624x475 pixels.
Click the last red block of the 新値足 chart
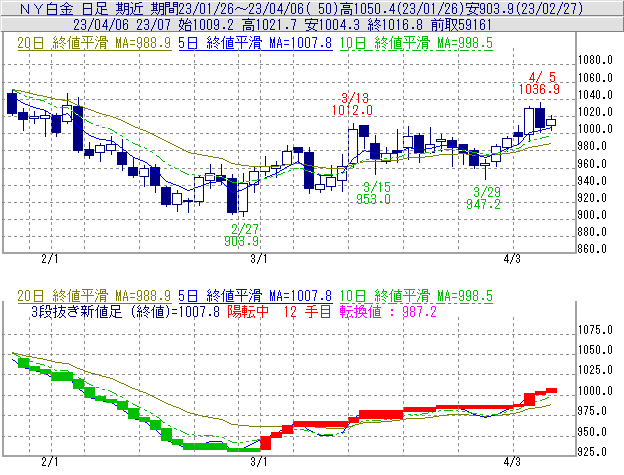point(551,391)
